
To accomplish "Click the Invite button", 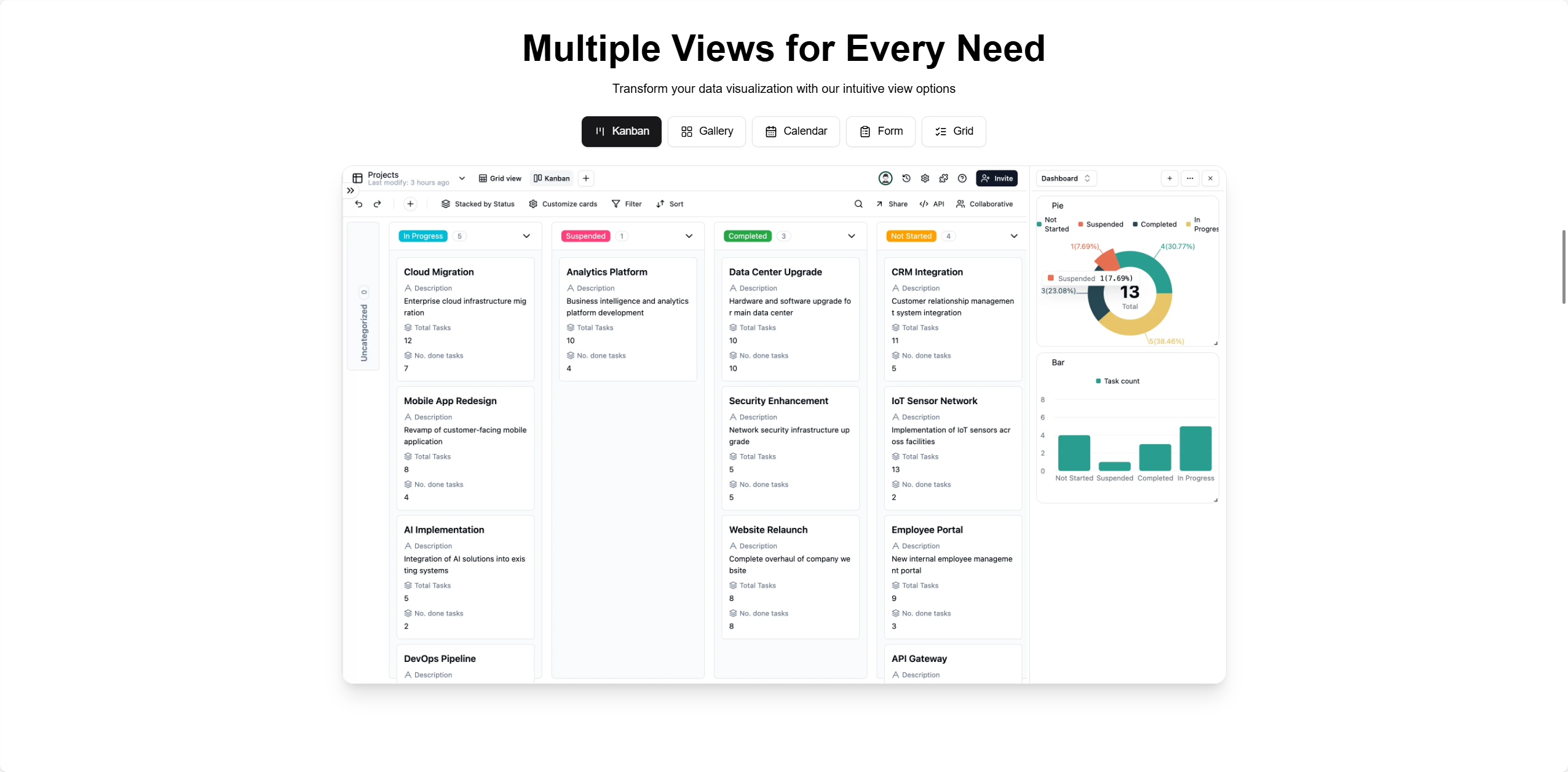I will pos(997,178).
